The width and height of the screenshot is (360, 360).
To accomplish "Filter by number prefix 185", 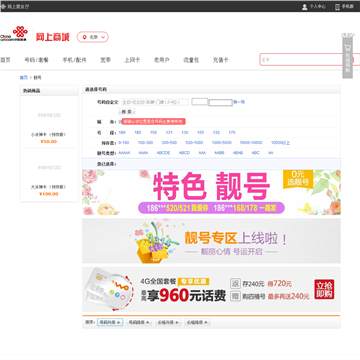I will (x=138, y=133).
